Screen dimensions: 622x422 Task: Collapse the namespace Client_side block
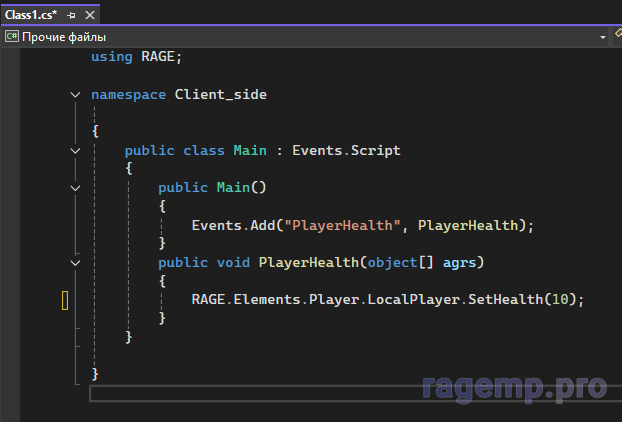pos(76,94)
